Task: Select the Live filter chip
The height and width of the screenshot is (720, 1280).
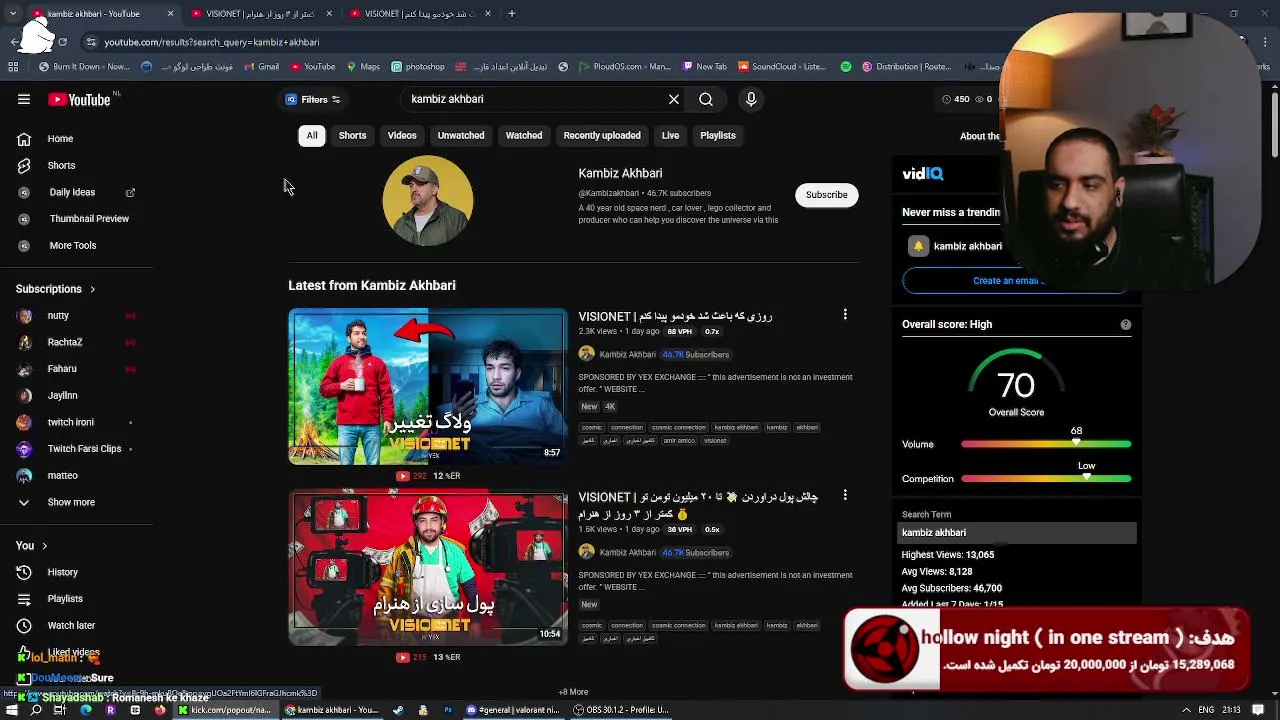Action: (670, 135)
